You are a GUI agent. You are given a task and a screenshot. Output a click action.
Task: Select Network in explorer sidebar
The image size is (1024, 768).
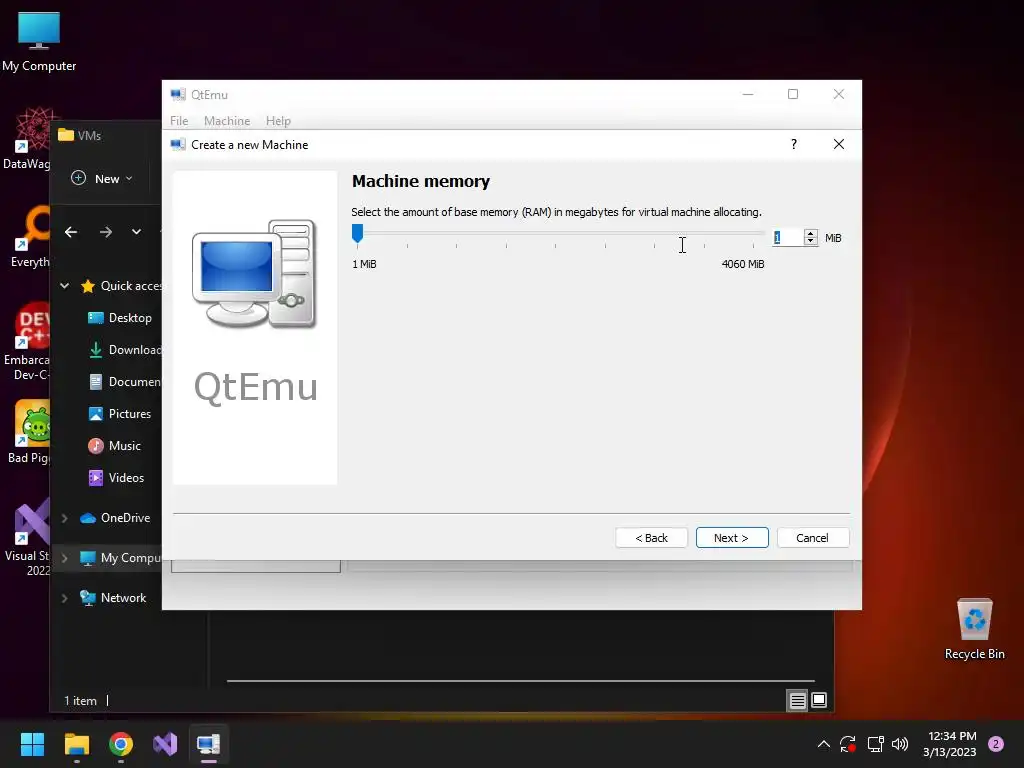113,598
